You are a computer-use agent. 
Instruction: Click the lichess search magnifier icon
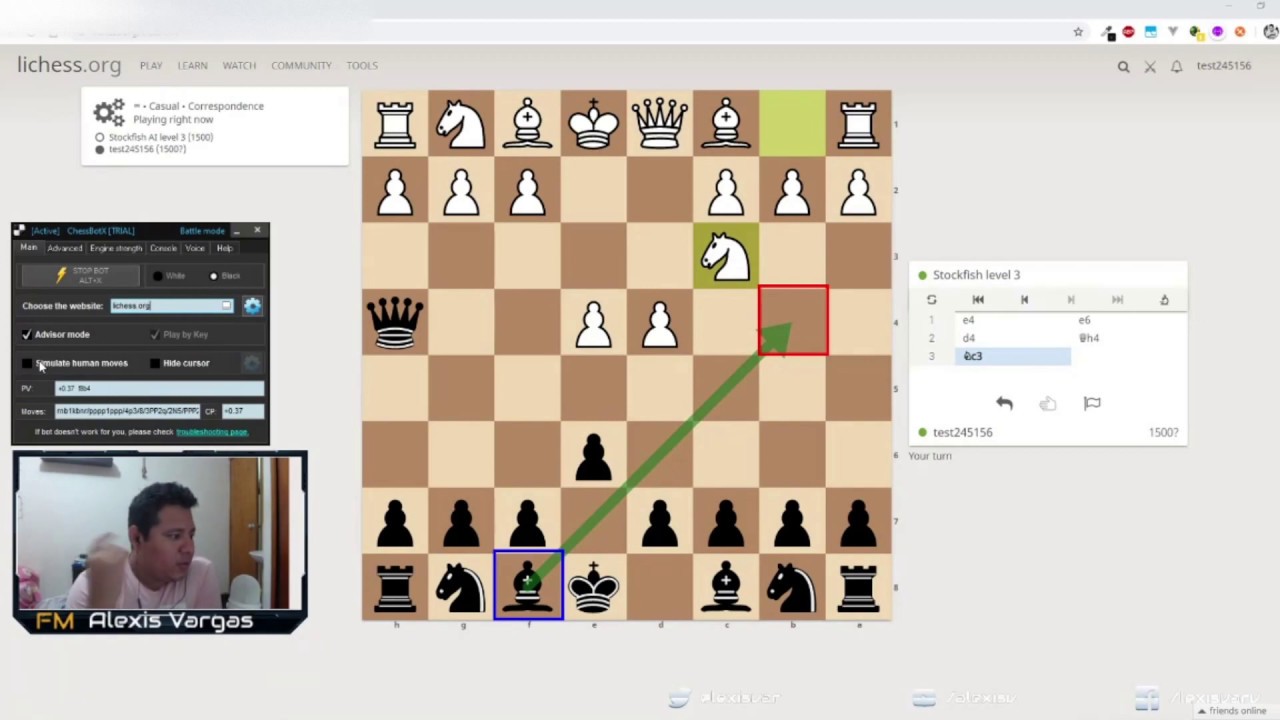tap(1123, 67)
